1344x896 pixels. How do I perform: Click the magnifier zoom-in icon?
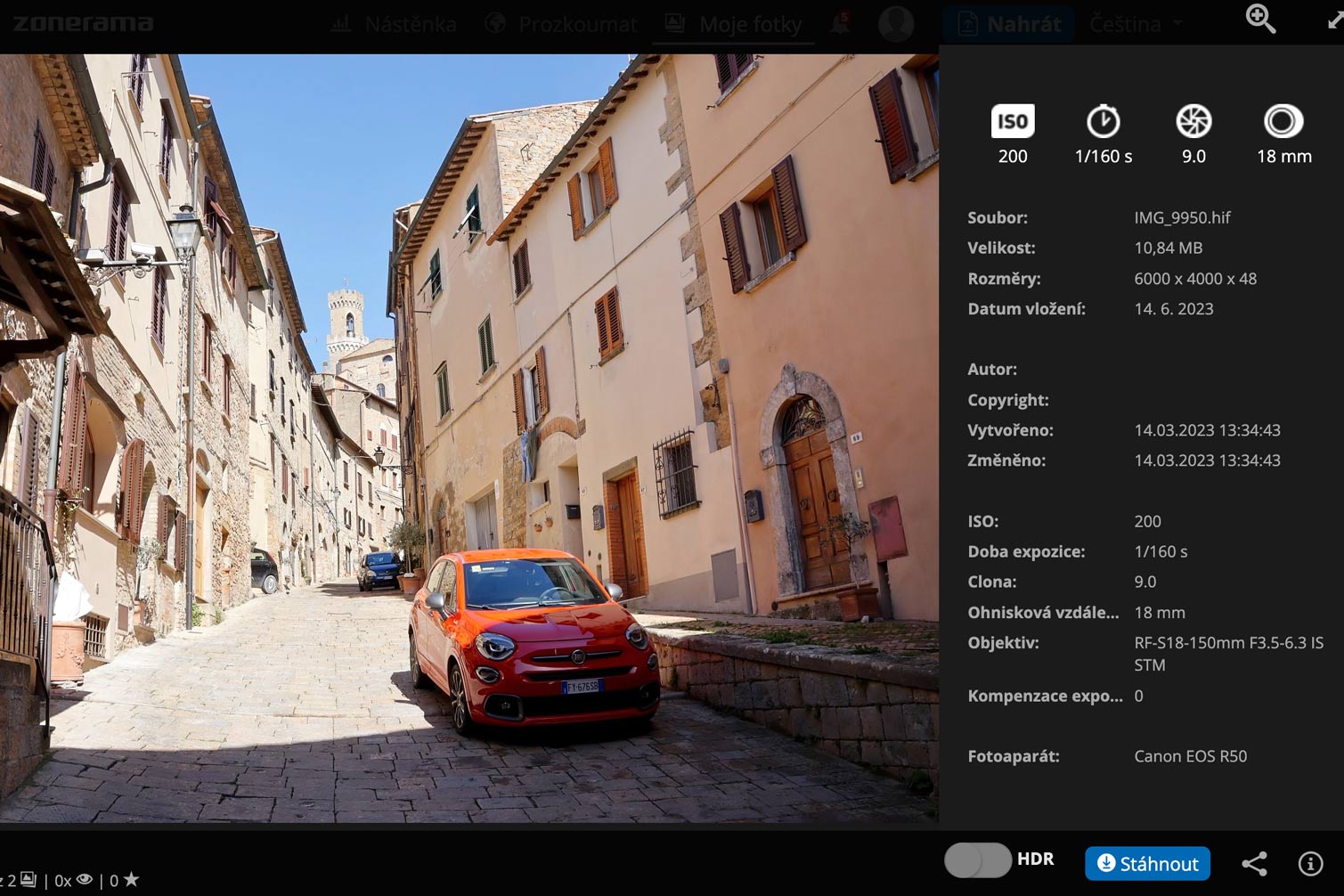(x=1260, y=18)
